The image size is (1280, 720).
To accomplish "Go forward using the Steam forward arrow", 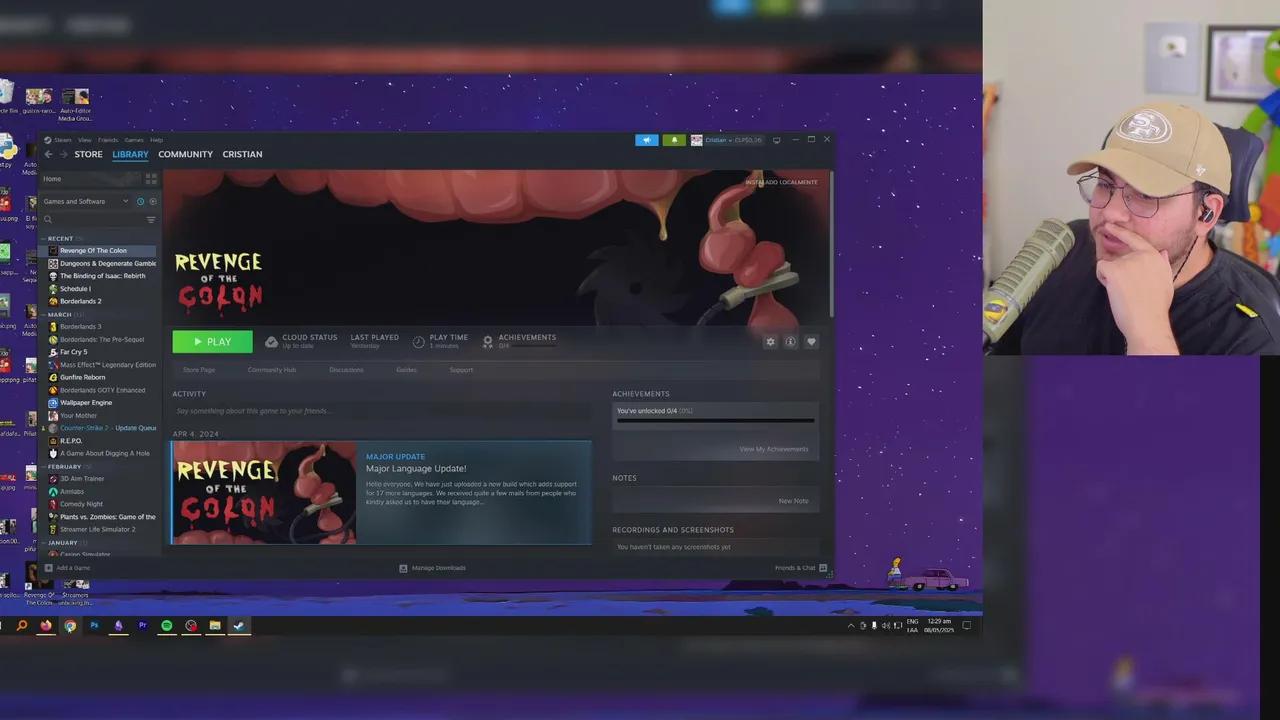I will (x=63, y=154).
